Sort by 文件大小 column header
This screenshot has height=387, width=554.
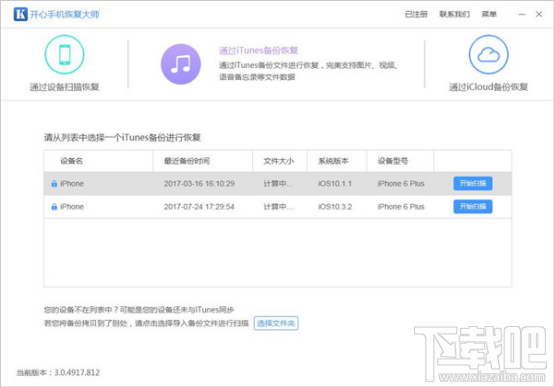pyautogui.click(x=280, y=161)
